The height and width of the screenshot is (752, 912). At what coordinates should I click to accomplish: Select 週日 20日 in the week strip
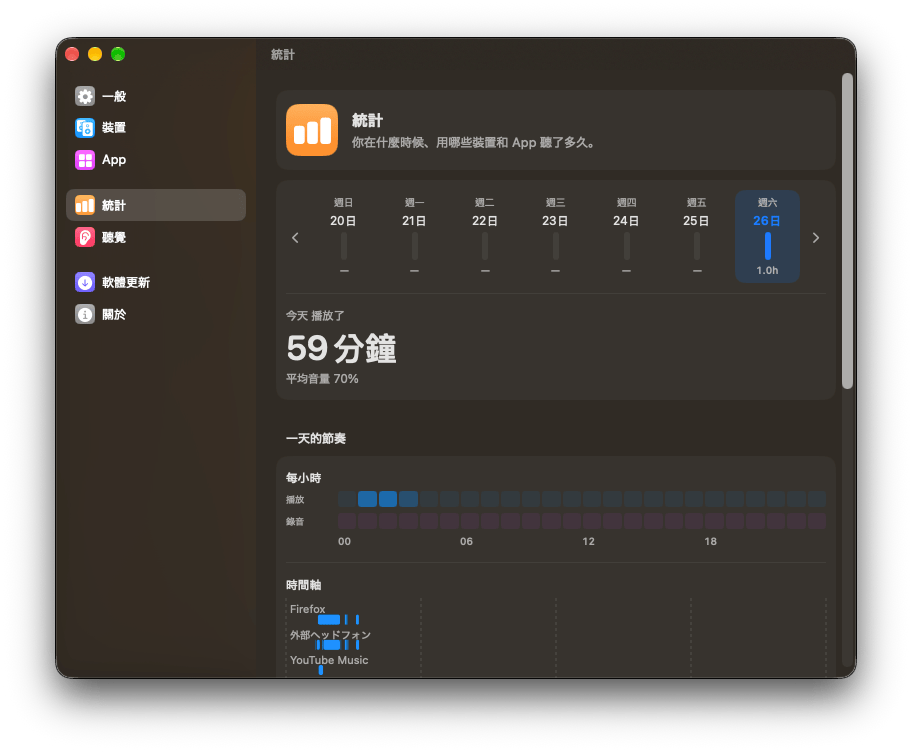(343, 236)
